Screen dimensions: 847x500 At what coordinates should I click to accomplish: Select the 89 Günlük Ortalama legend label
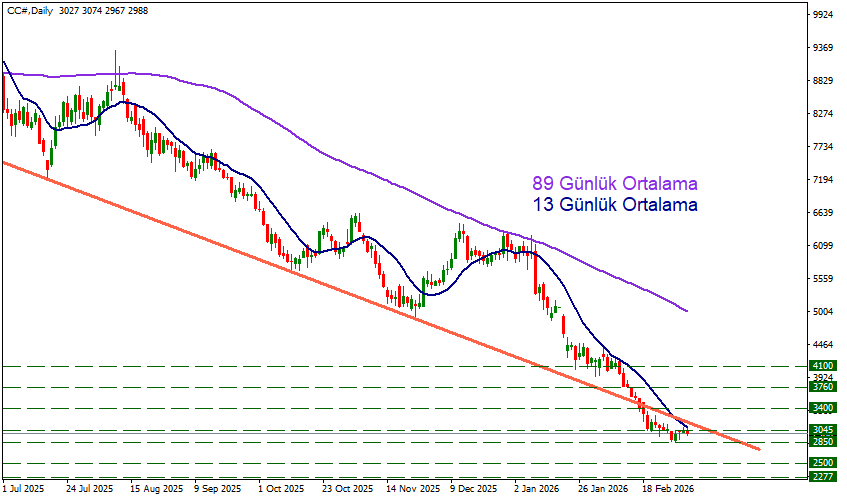(x=613, y=184)
